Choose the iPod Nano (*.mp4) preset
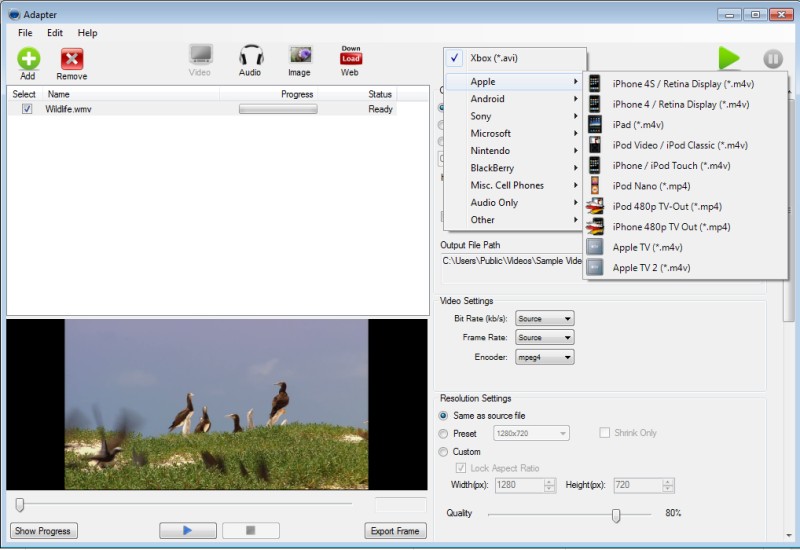The height and width of the screenshot is (550, 800). click(x=651, y=186)
